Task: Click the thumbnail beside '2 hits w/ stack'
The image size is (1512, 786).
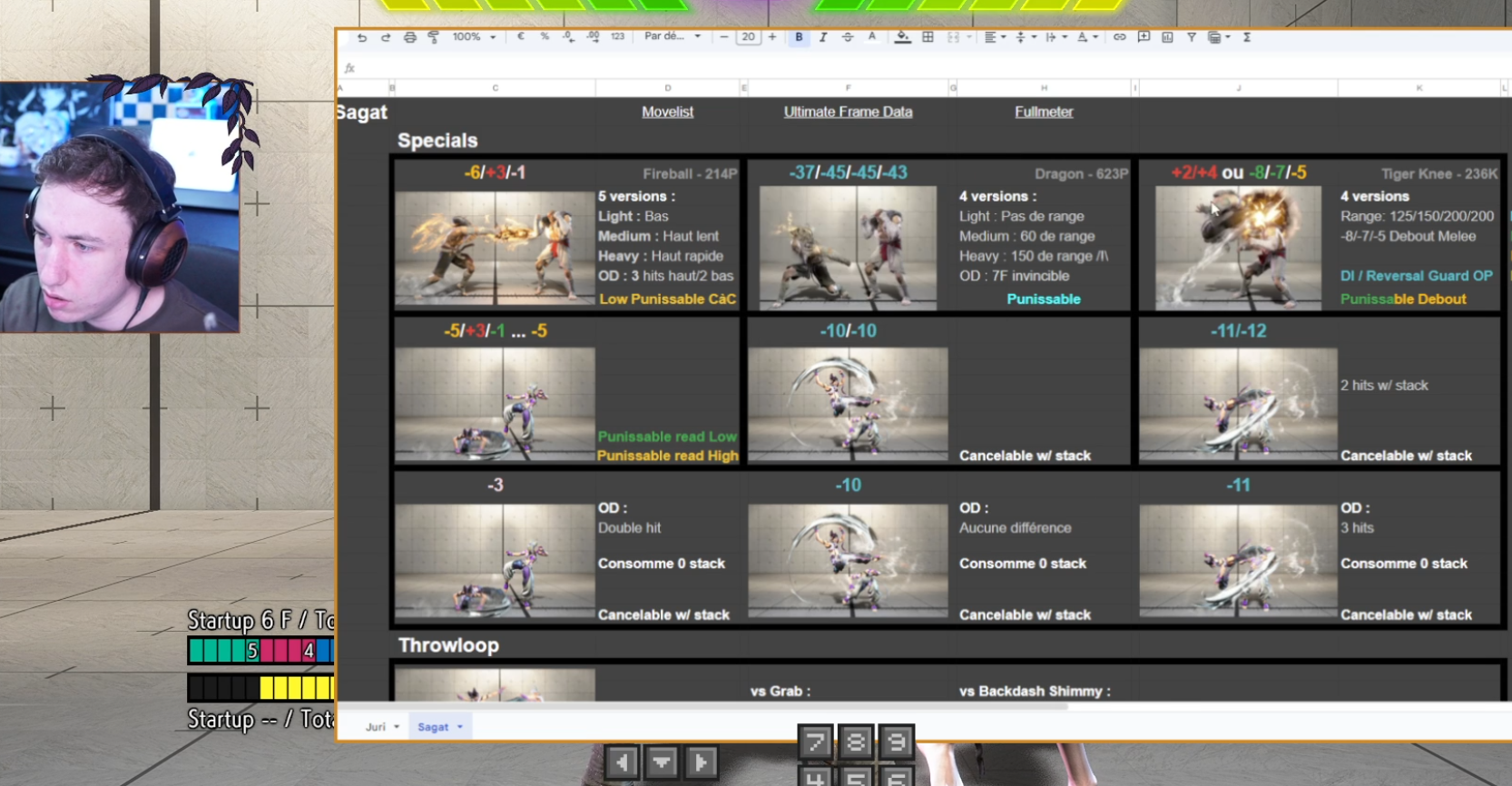Action: point(1238,405)
